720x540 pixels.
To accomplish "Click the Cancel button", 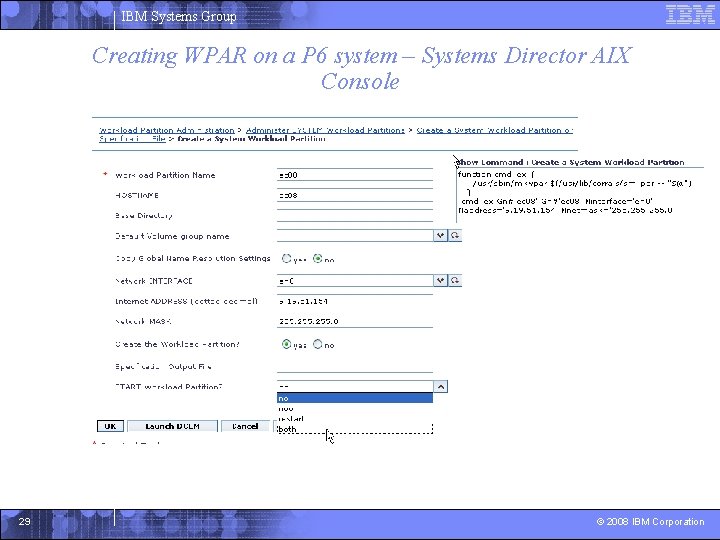I will 245,426.
